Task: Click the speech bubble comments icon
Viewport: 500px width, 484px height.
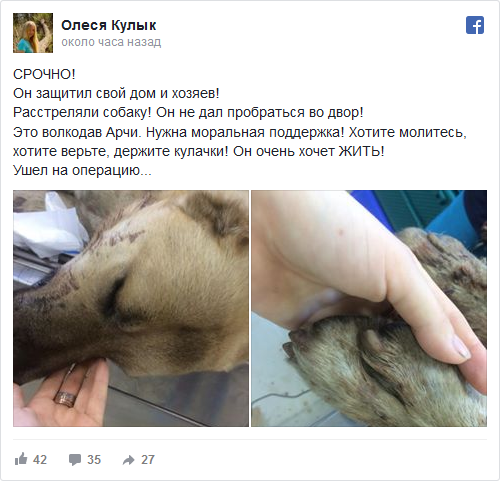Action: (x=75, y=459)
